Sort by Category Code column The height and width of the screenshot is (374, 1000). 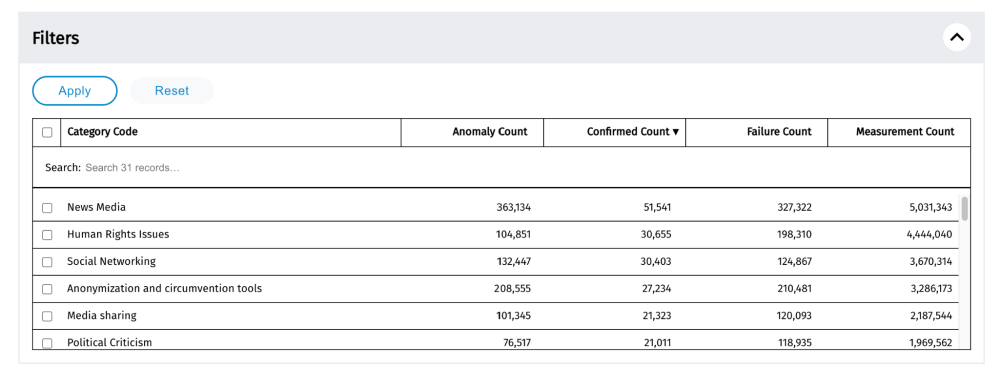103,132
